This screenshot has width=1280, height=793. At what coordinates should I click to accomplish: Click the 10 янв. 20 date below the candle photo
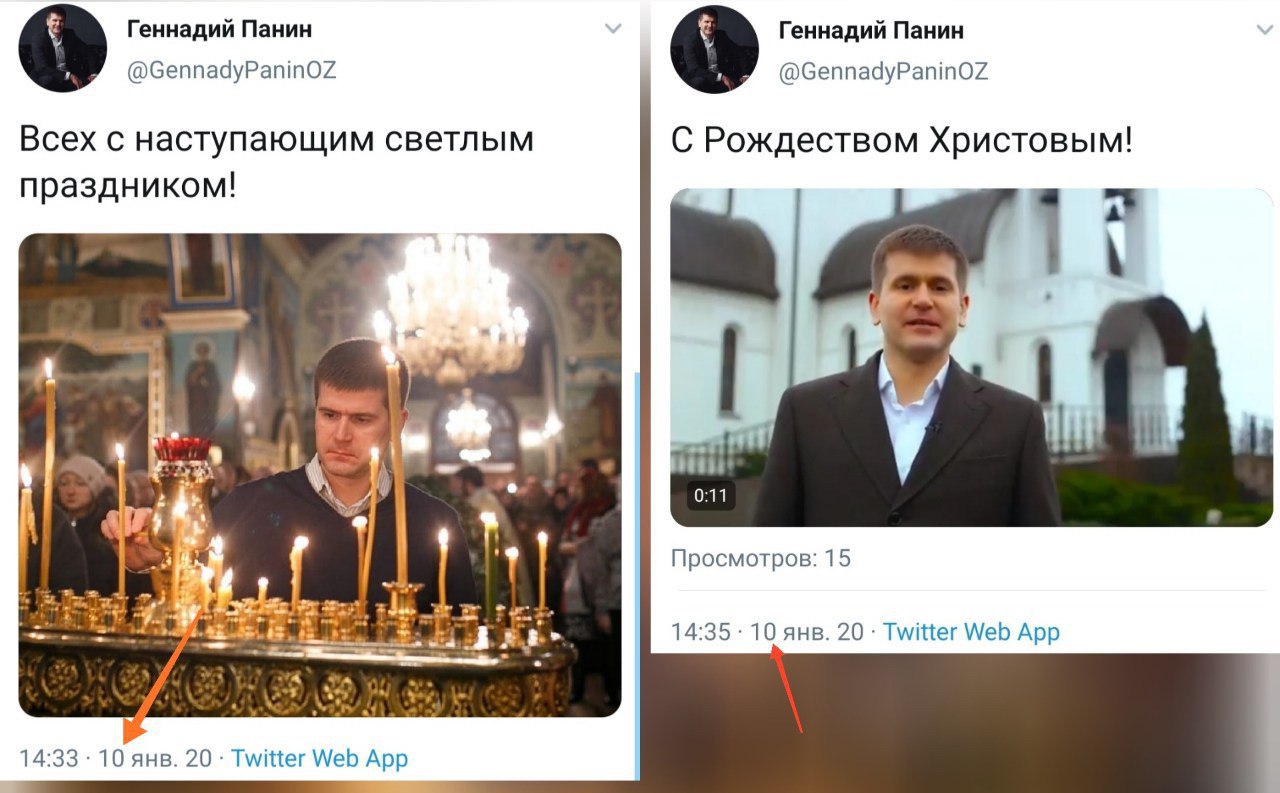155,758
